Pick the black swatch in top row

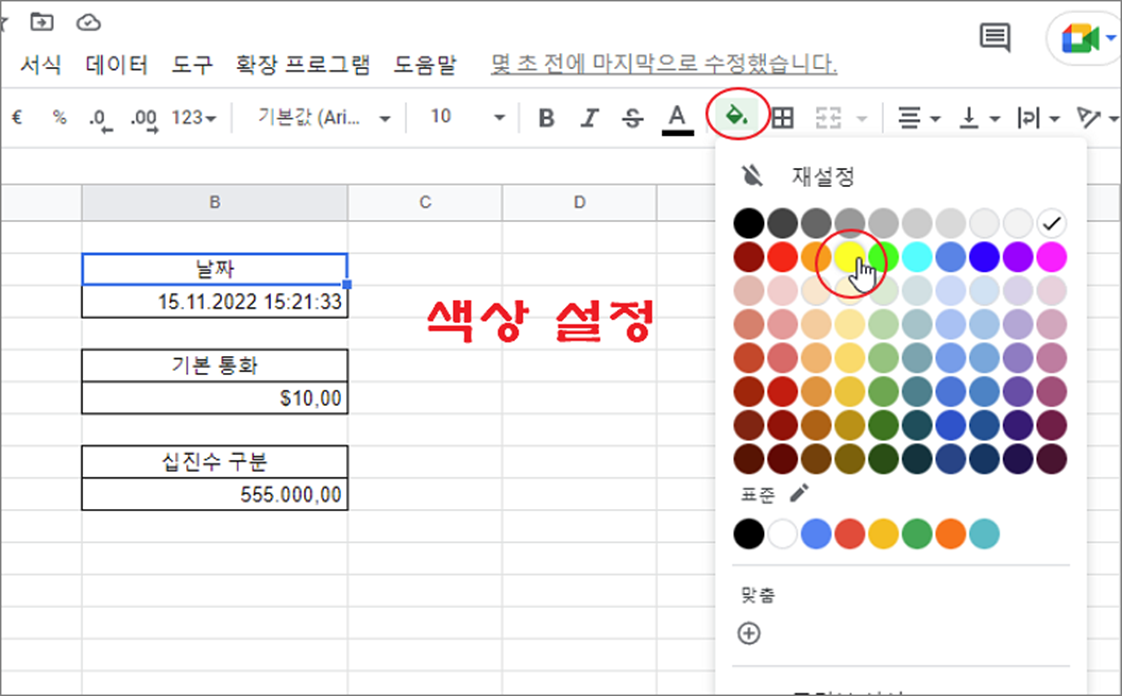click(x=748, y=223)
